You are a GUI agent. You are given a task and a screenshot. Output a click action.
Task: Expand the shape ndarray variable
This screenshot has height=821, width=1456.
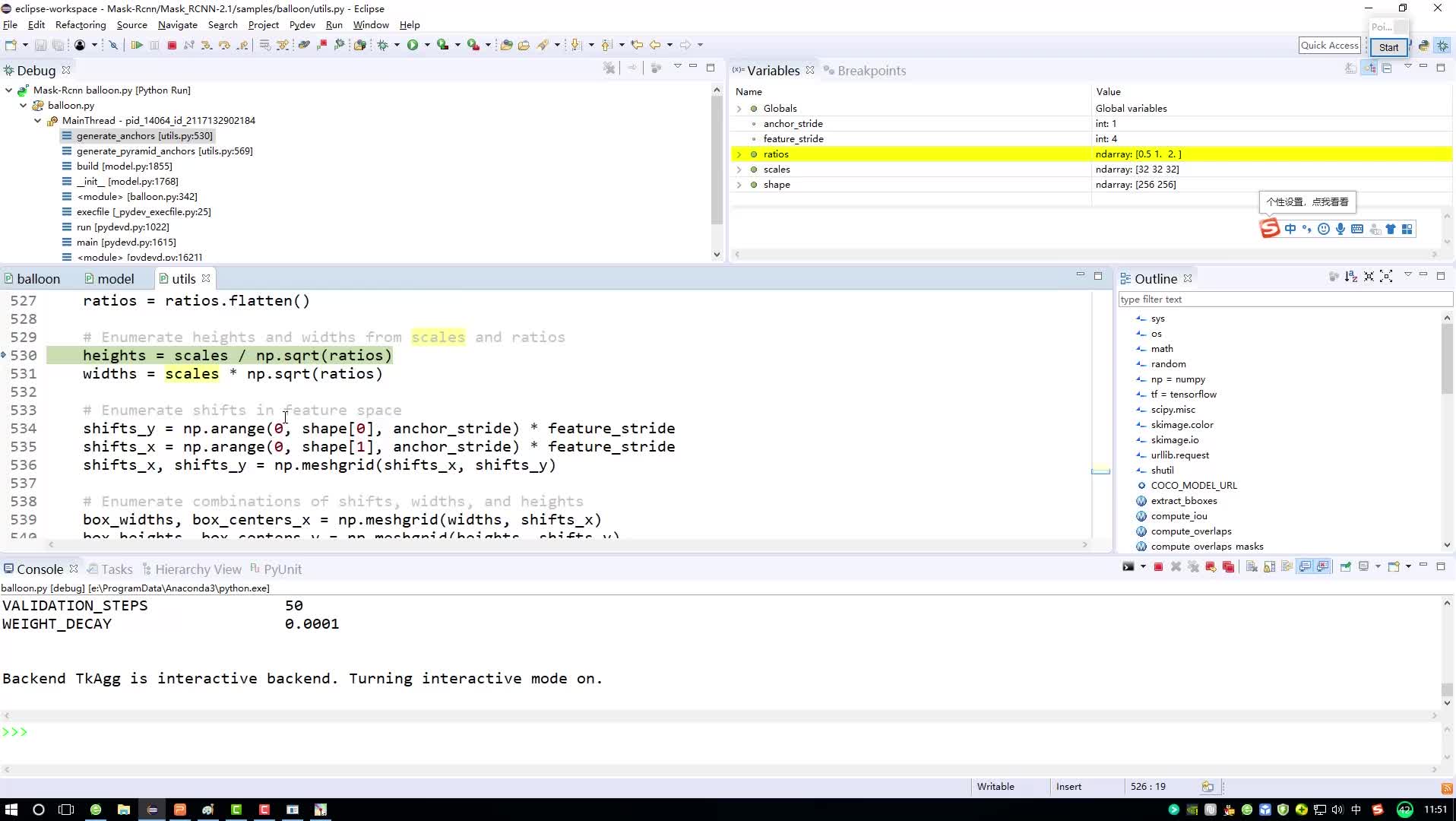(739, 185)
